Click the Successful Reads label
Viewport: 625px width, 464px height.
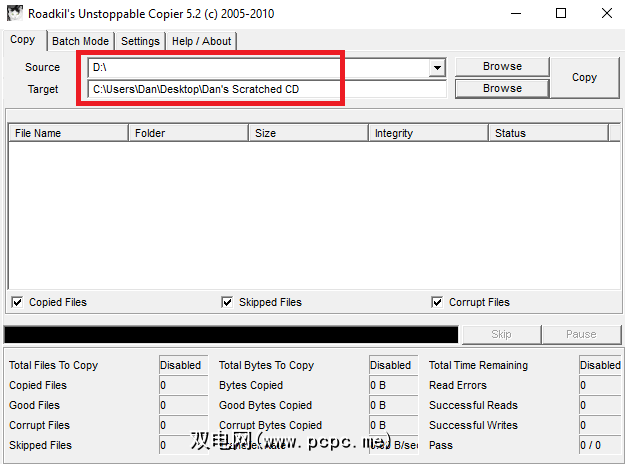point(473,405)
